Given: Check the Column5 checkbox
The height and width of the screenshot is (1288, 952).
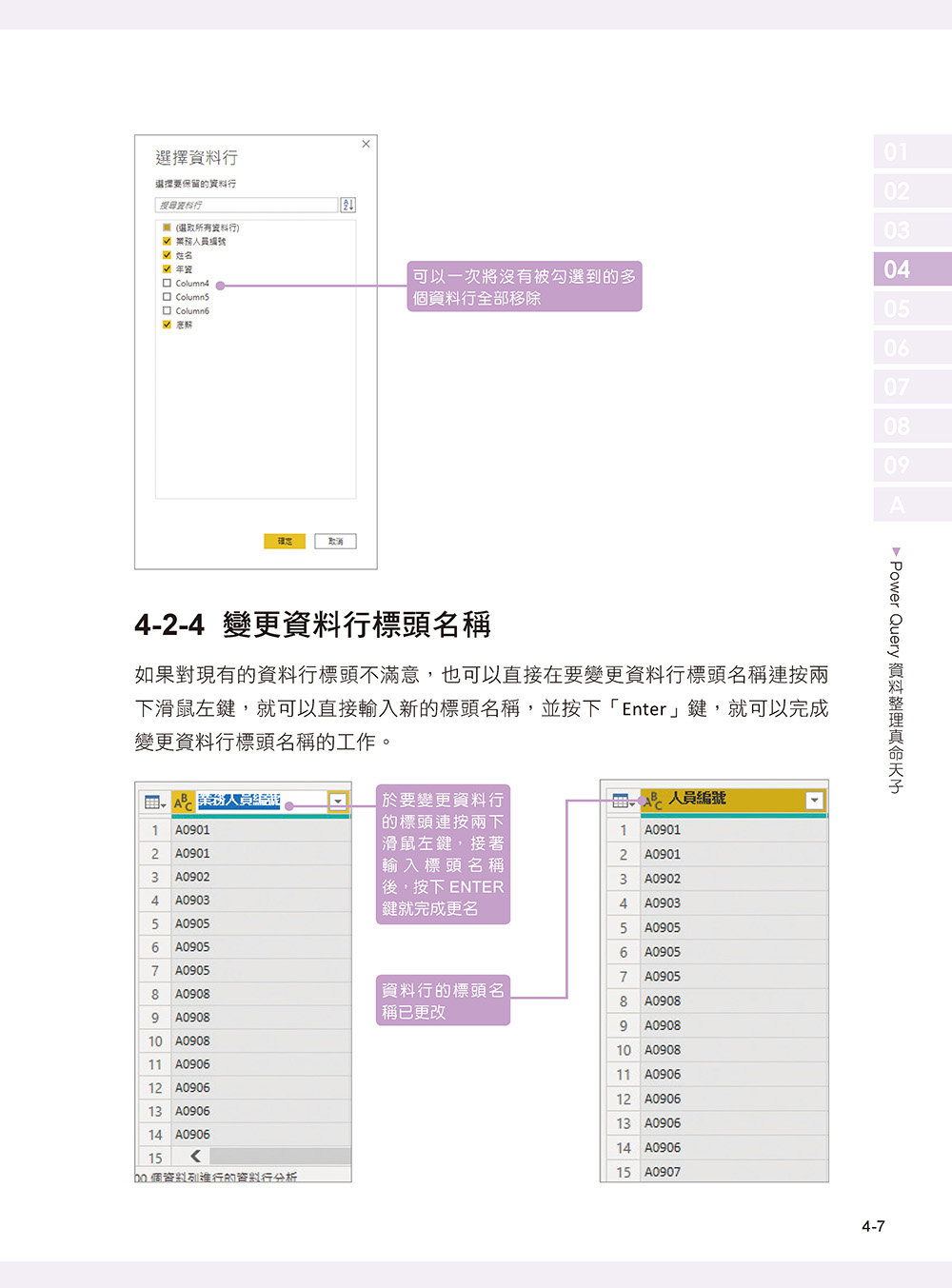Looking at the screenshot, I should [x=166, y=296].
